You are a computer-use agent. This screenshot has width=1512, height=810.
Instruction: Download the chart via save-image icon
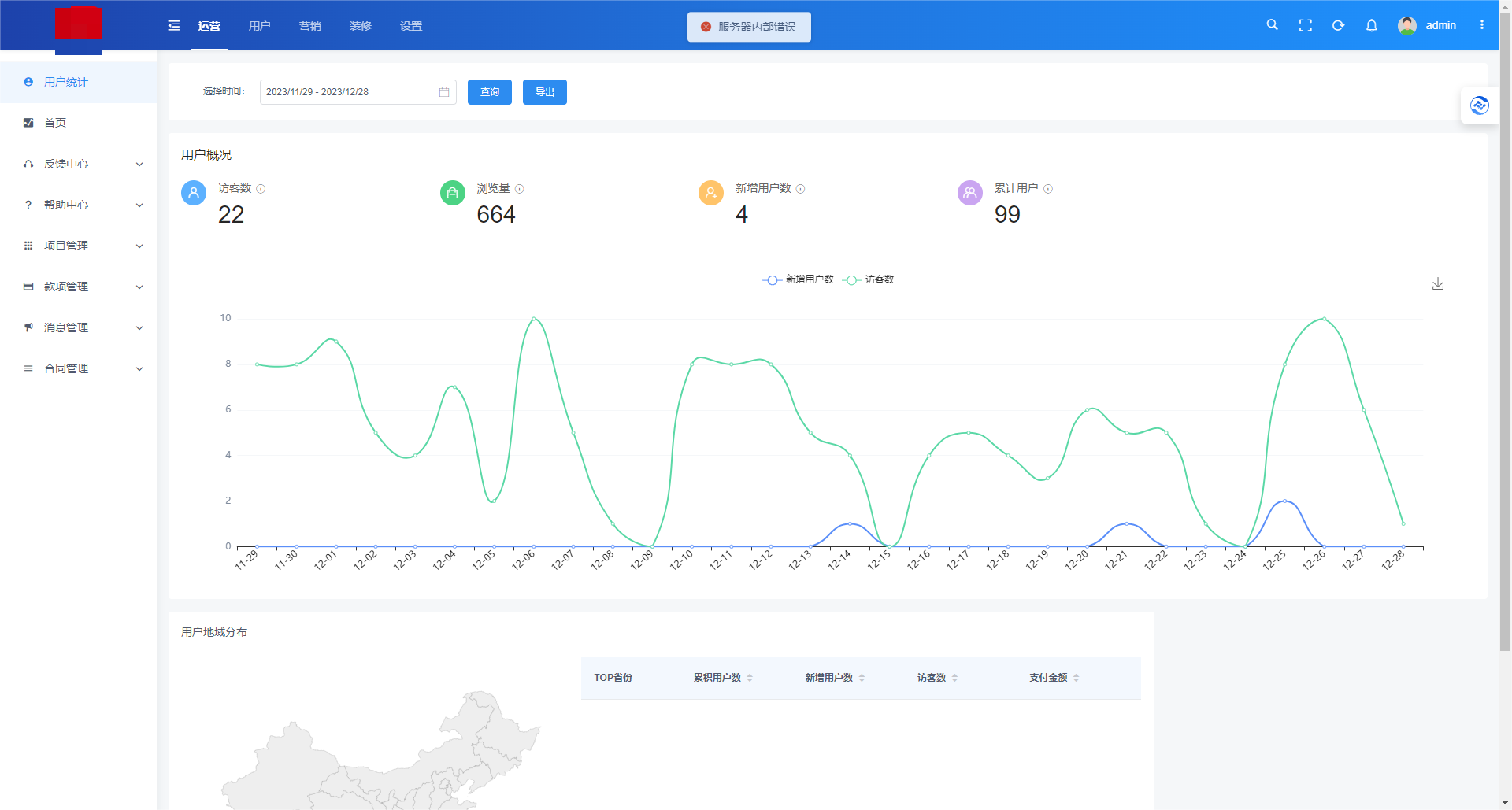pyautogui.click(x=1438, y=283)
